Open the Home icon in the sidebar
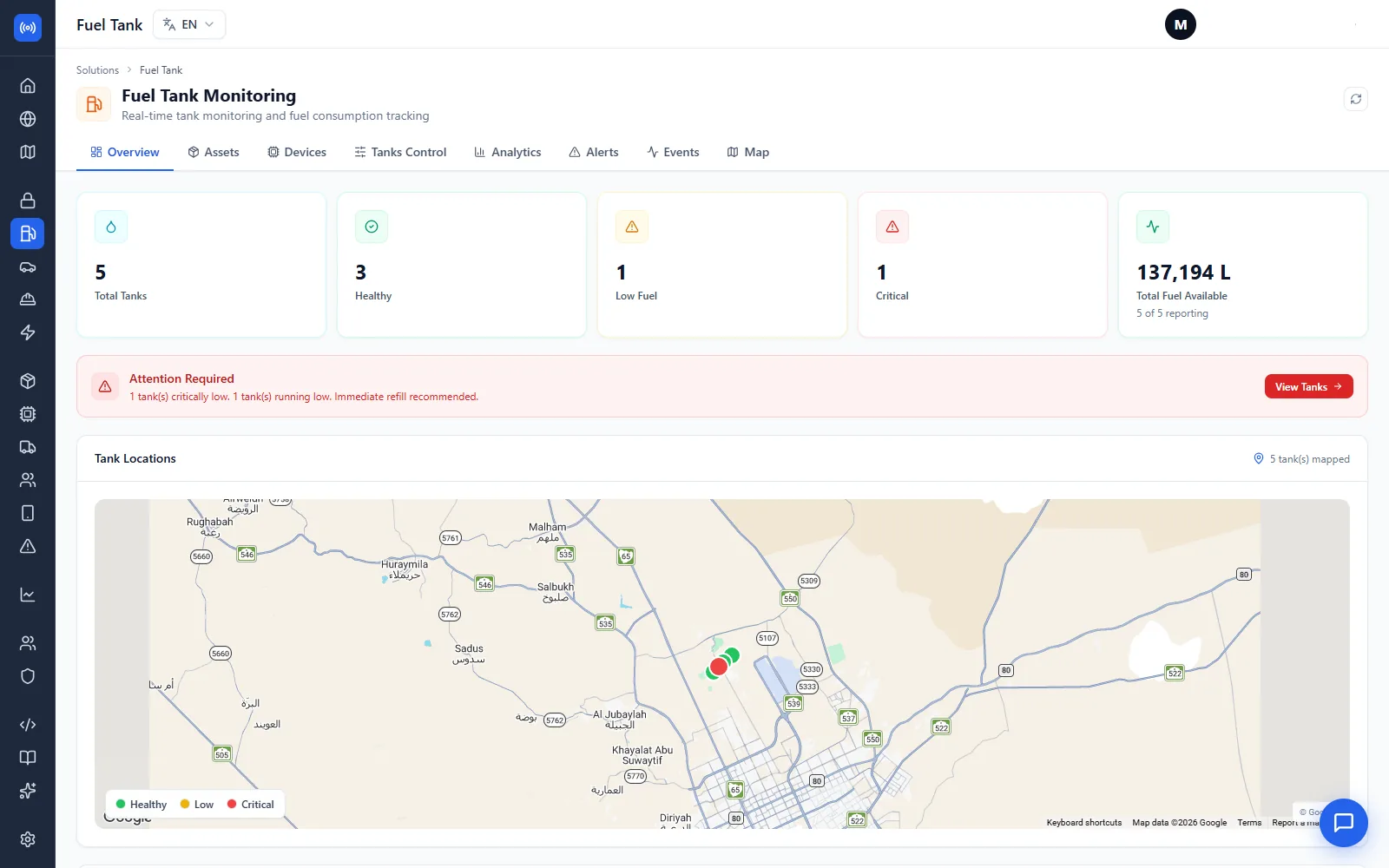 point(28,86)
